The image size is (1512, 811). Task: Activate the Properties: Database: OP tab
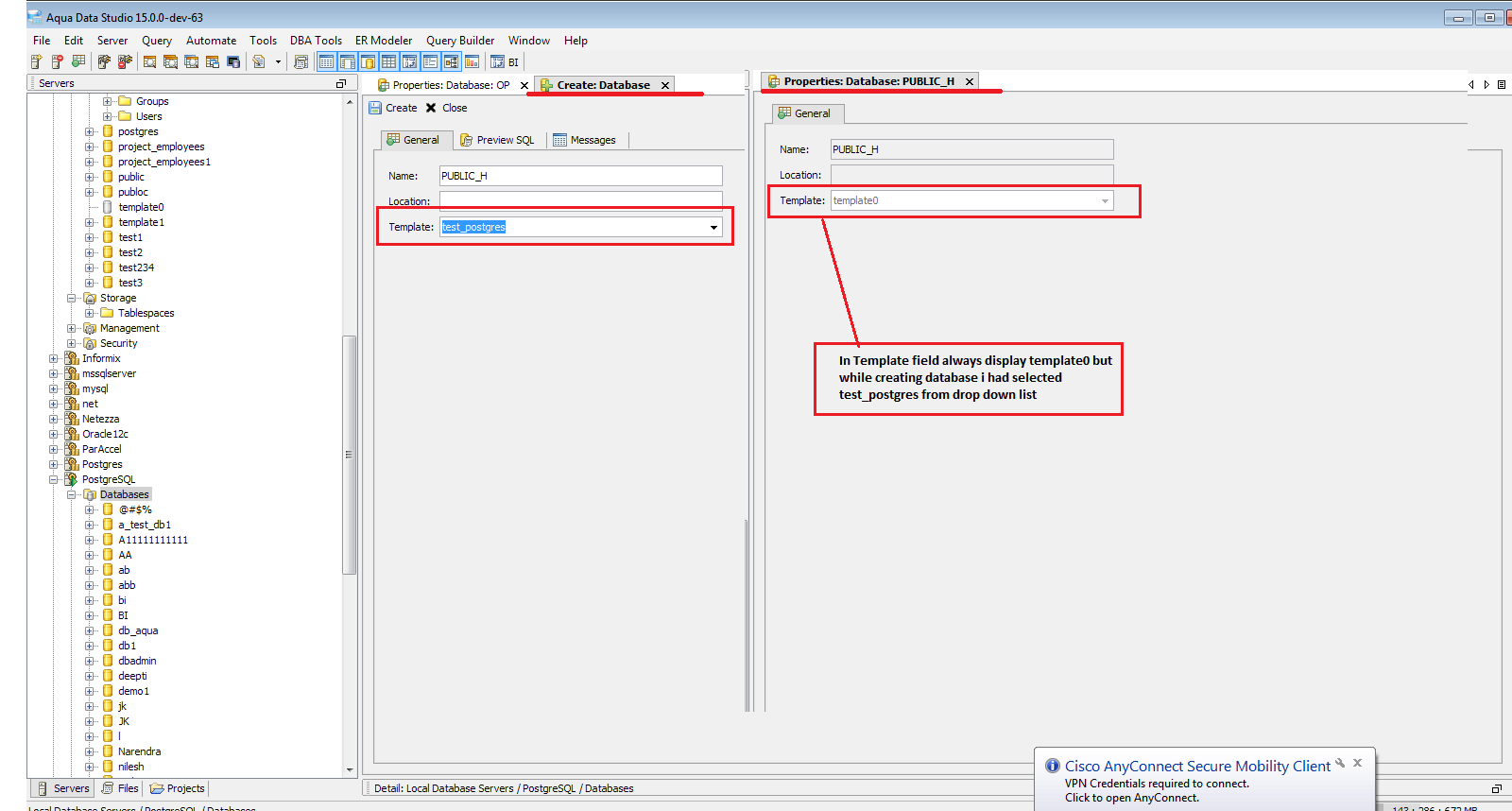pyautogui.click(x=444, y=85)
